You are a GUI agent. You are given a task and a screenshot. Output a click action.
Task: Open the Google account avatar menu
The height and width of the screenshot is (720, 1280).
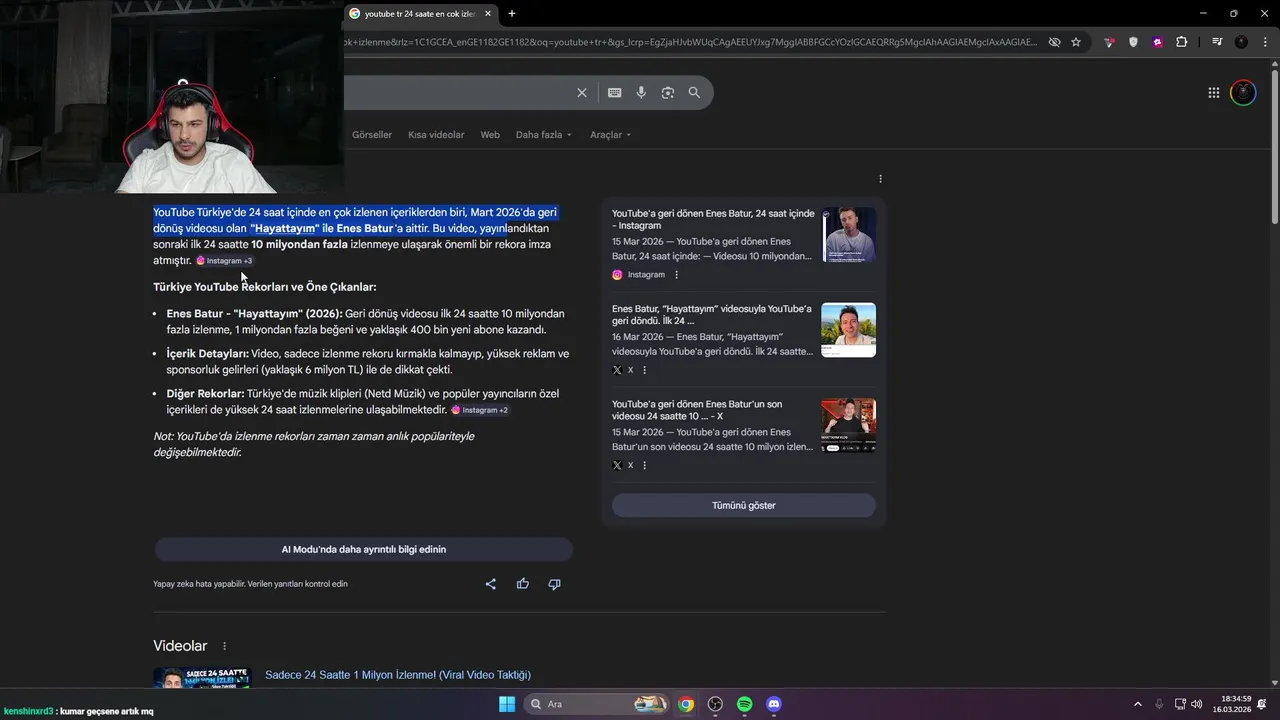click(1243, 93)
